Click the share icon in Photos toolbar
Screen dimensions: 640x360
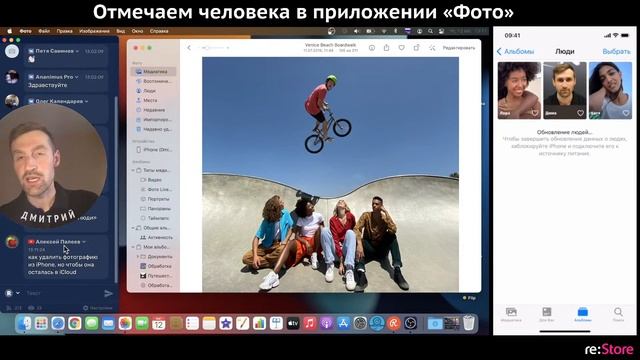386,47
